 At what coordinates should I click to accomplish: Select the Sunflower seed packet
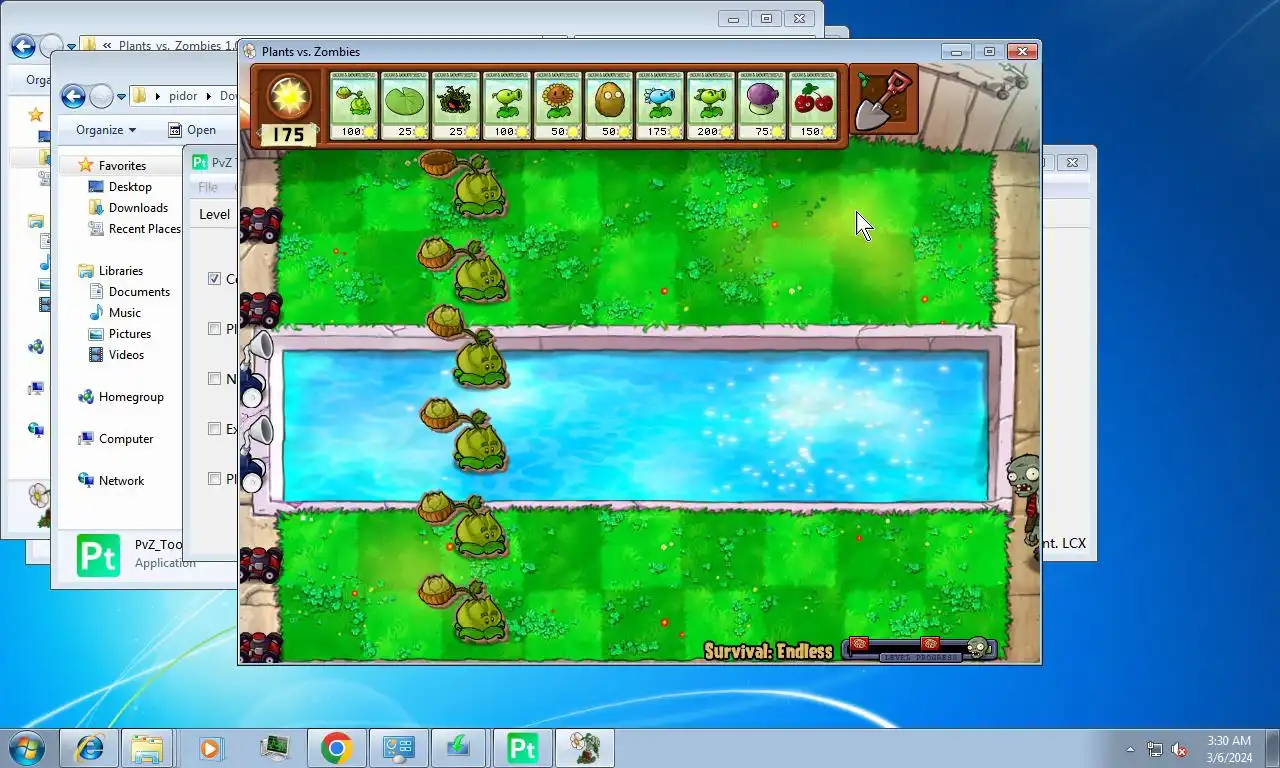click(557, 105)
